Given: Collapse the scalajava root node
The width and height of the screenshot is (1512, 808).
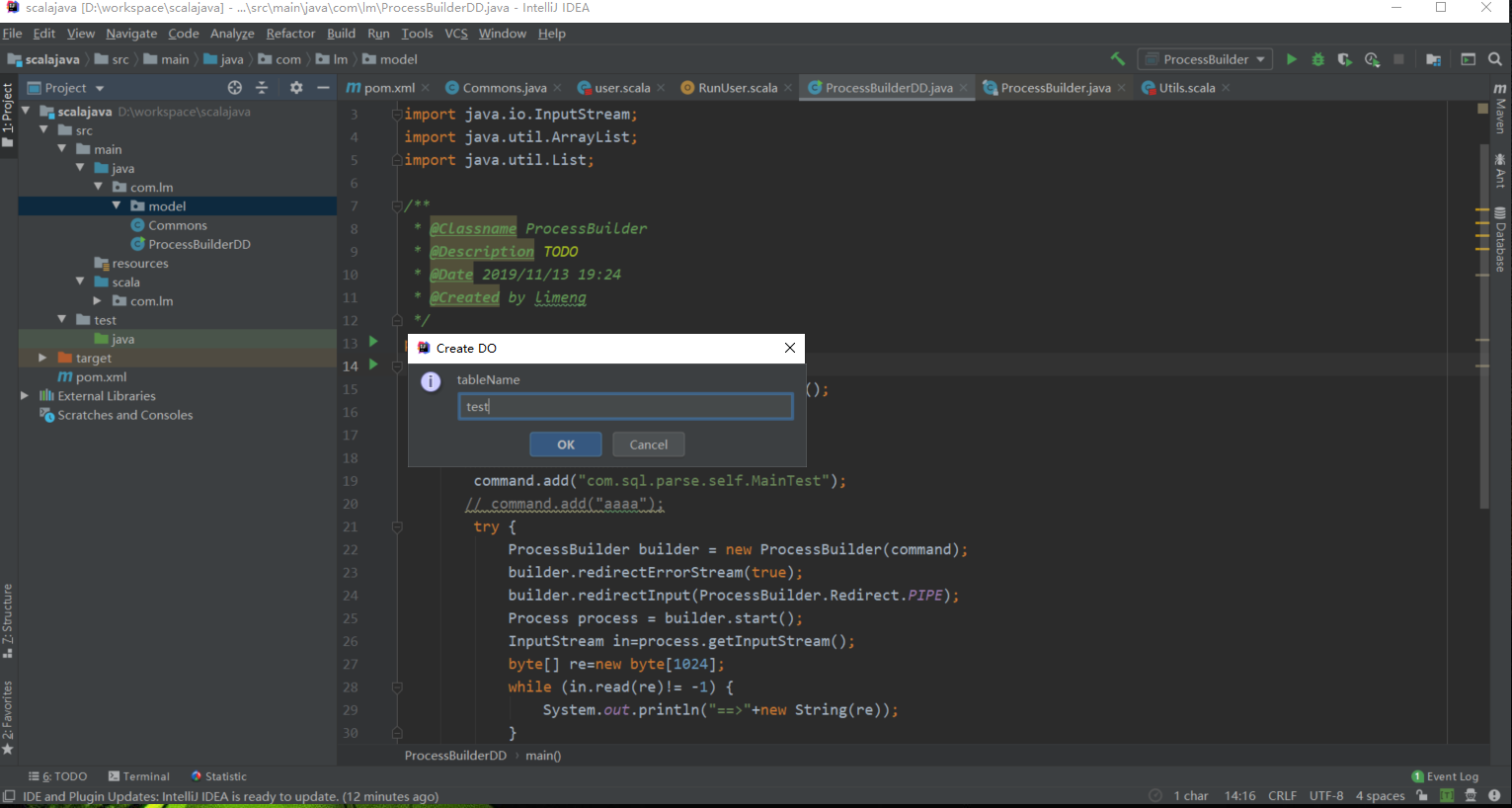Looking at the screenshot, I should [x=26, y=112].
